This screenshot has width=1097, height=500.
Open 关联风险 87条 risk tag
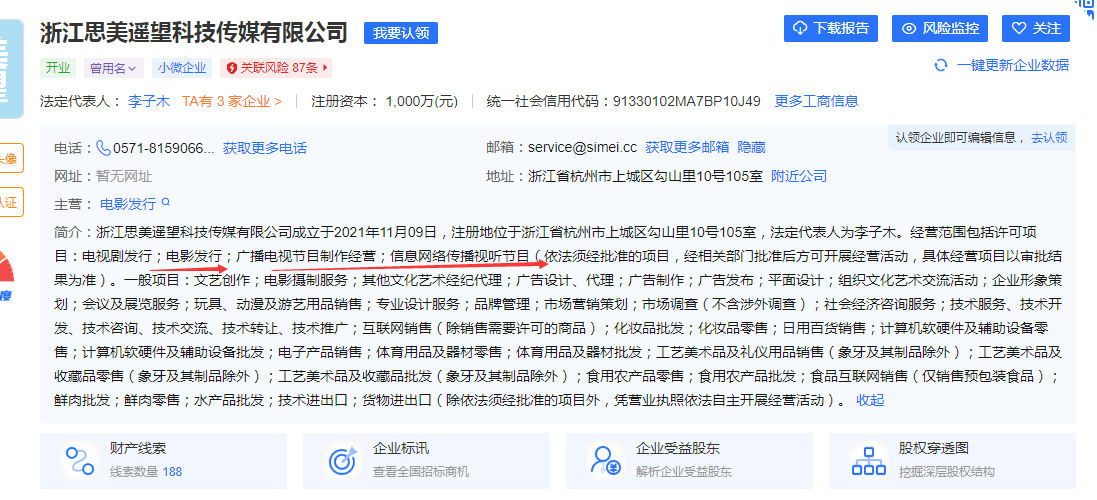pos(276,68)
